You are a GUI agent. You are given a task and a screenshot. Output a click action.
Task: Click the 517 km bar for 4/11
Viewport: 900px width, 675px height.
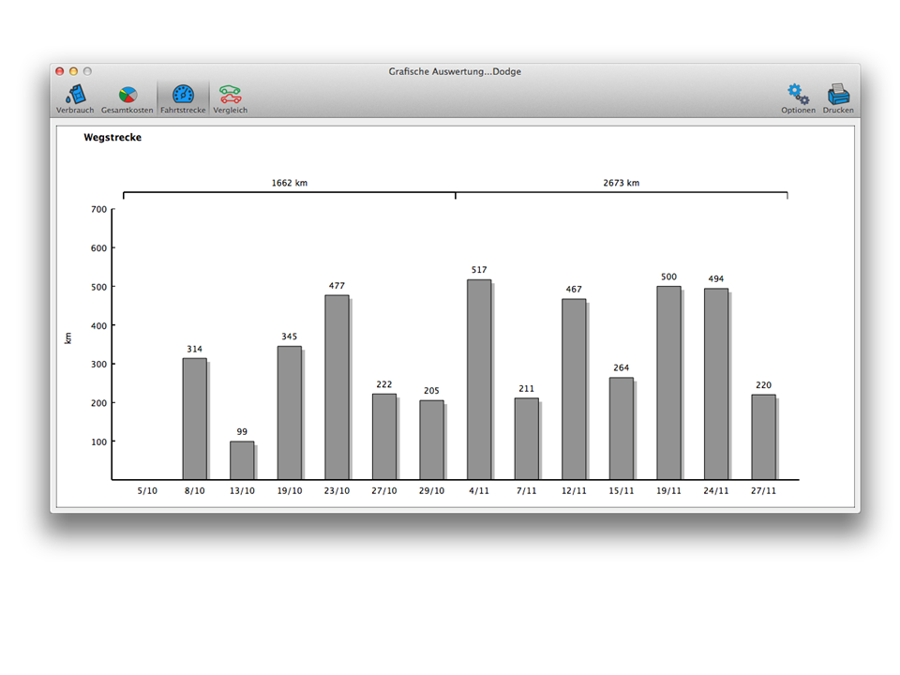click(x=479, y=380)
